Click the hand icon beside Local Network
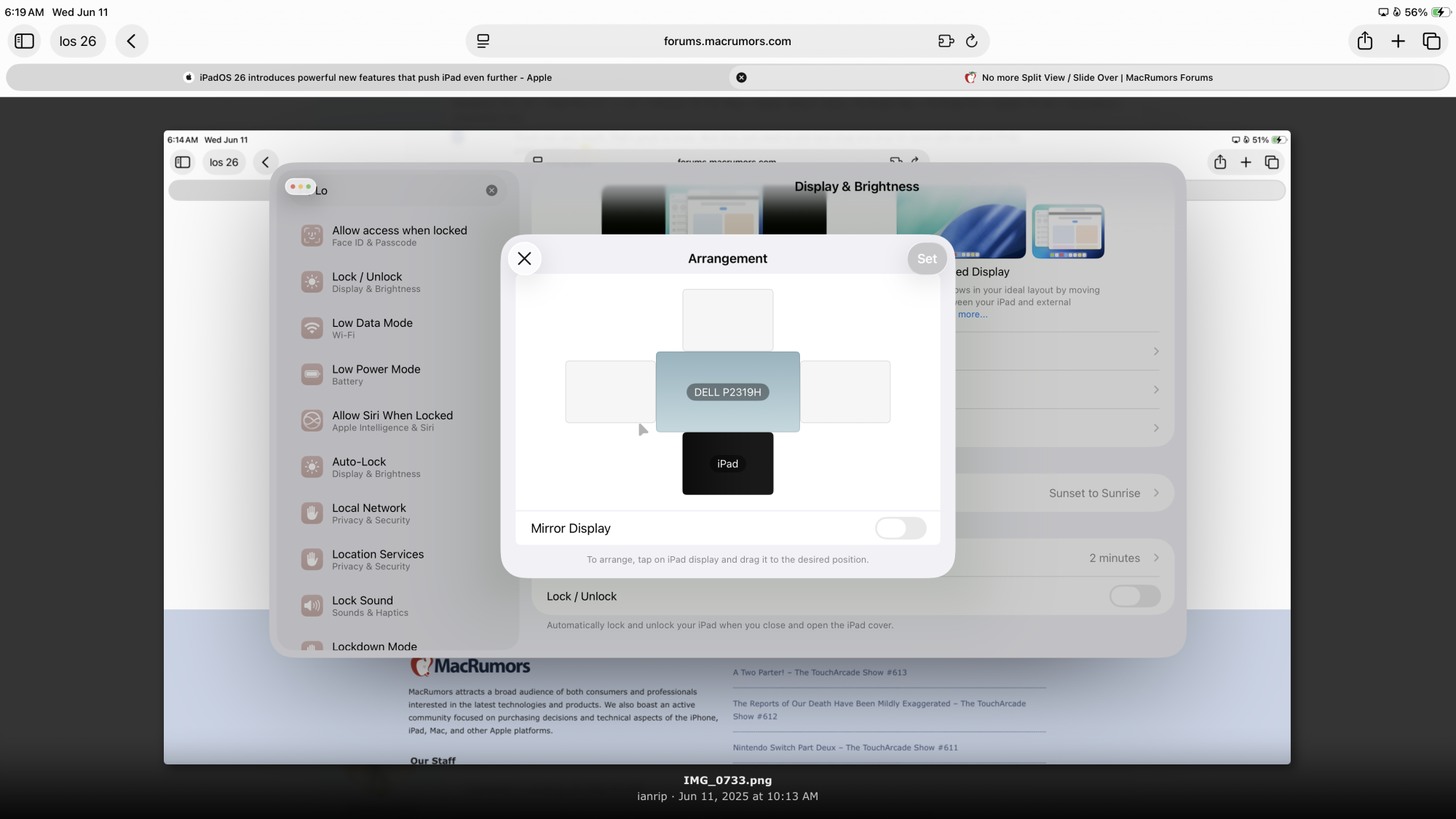The height and width of the screenshot is (819, 1456). click(312, 513)
